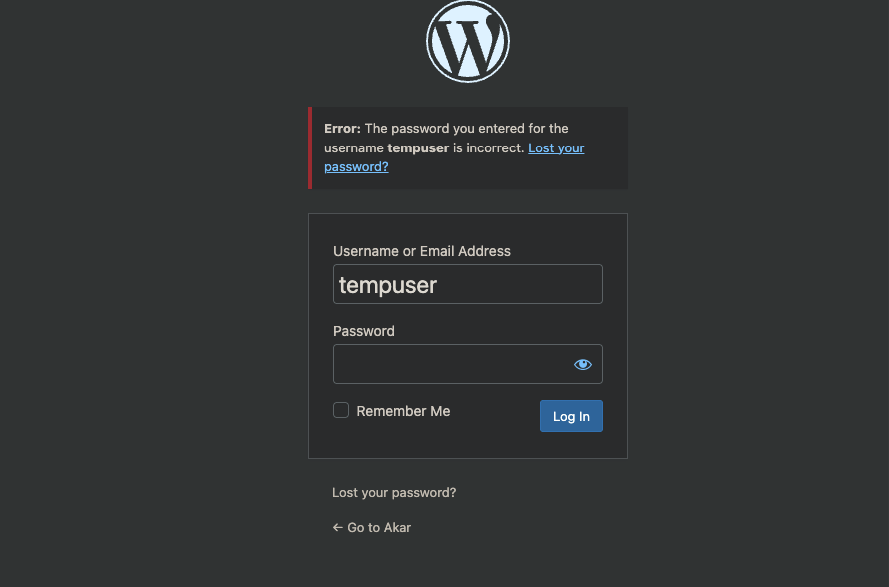The image size is (889, 587).
Task: Click the left arrow beside Go to Akar
Action: tap(337, 527)
